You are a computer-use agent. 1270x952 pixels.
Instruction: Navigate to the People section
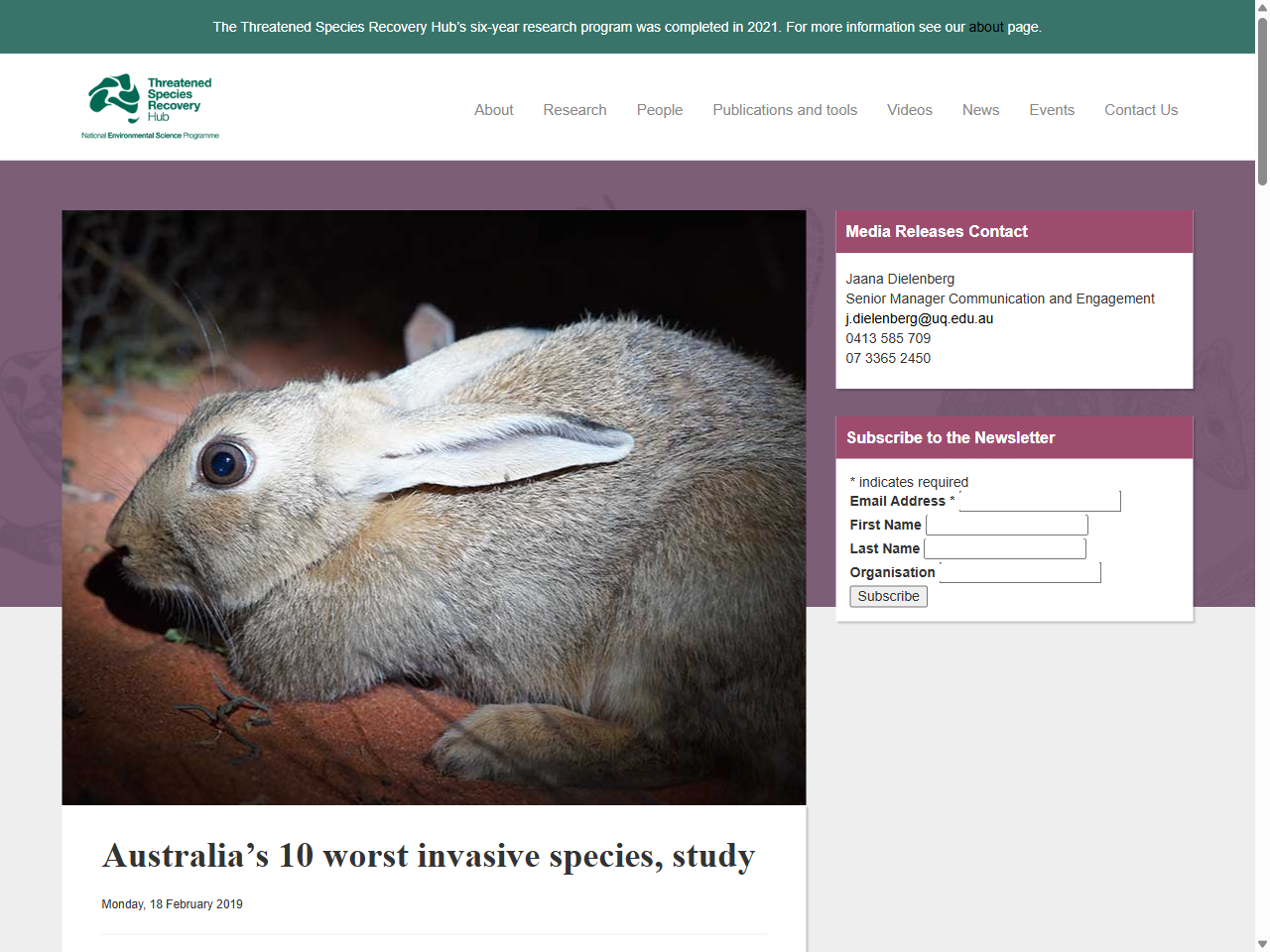click(660, 110)
